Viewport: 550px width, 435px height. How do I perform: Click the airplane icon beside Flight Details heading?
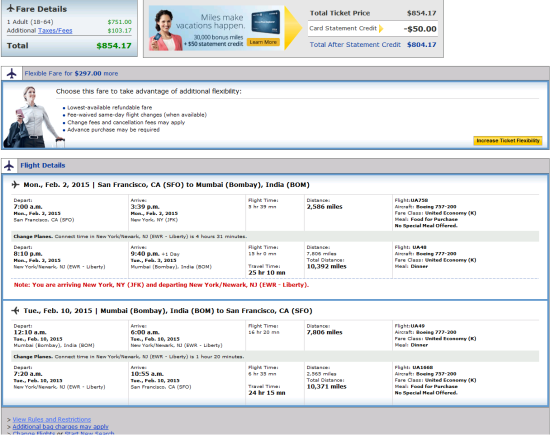(x=9, y=166)
